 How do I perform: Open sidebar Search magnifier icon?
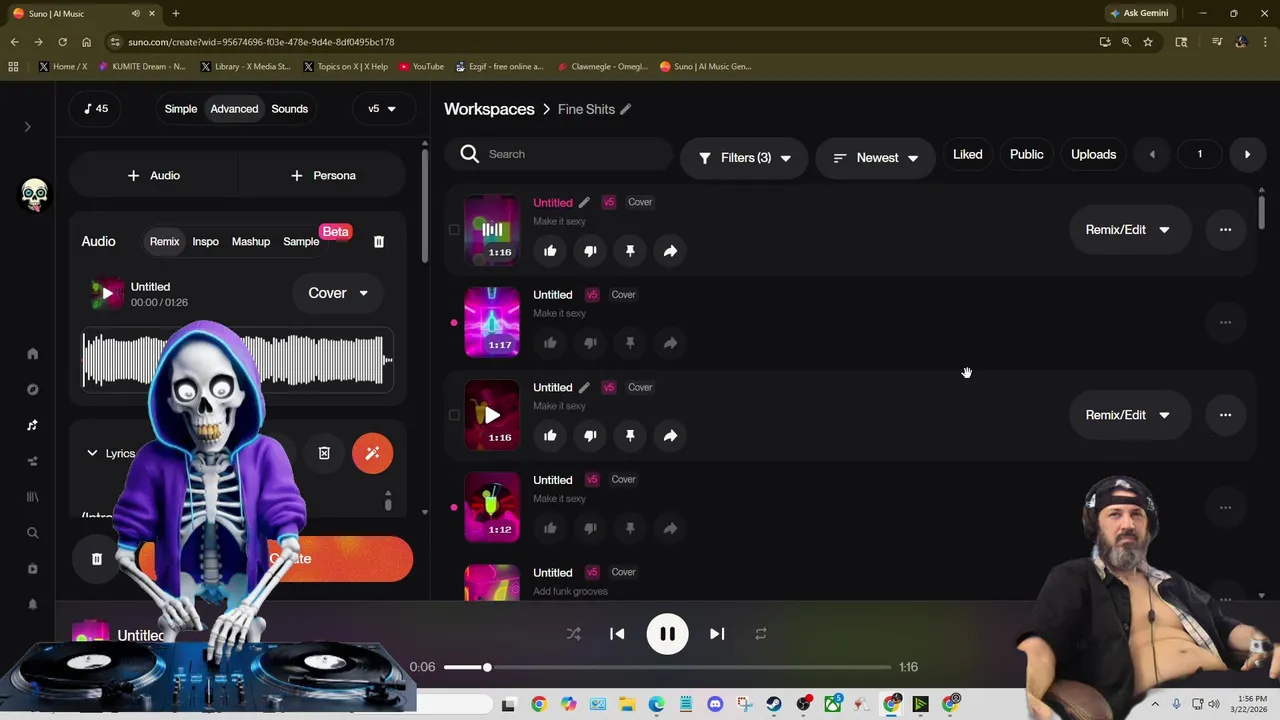point(32,533)
